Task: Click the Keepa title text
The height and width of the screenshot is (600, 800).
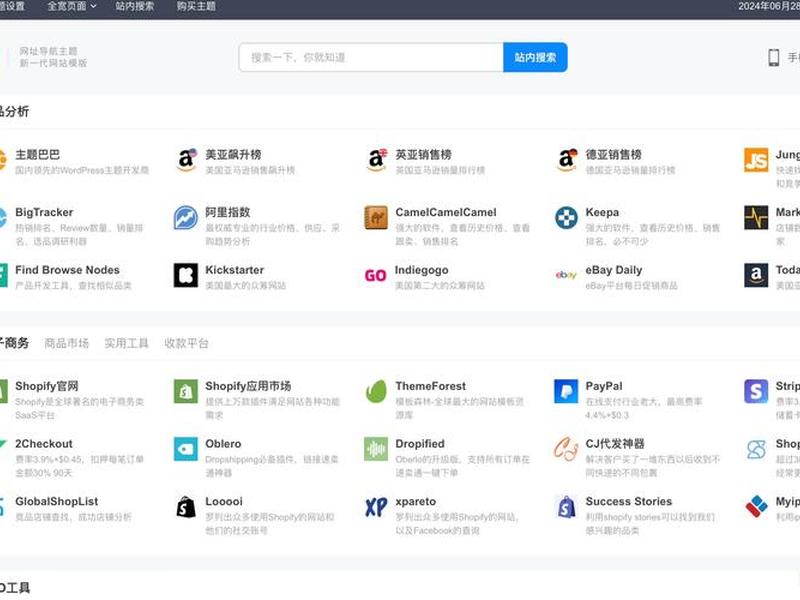Action: (x=602, y=212)
